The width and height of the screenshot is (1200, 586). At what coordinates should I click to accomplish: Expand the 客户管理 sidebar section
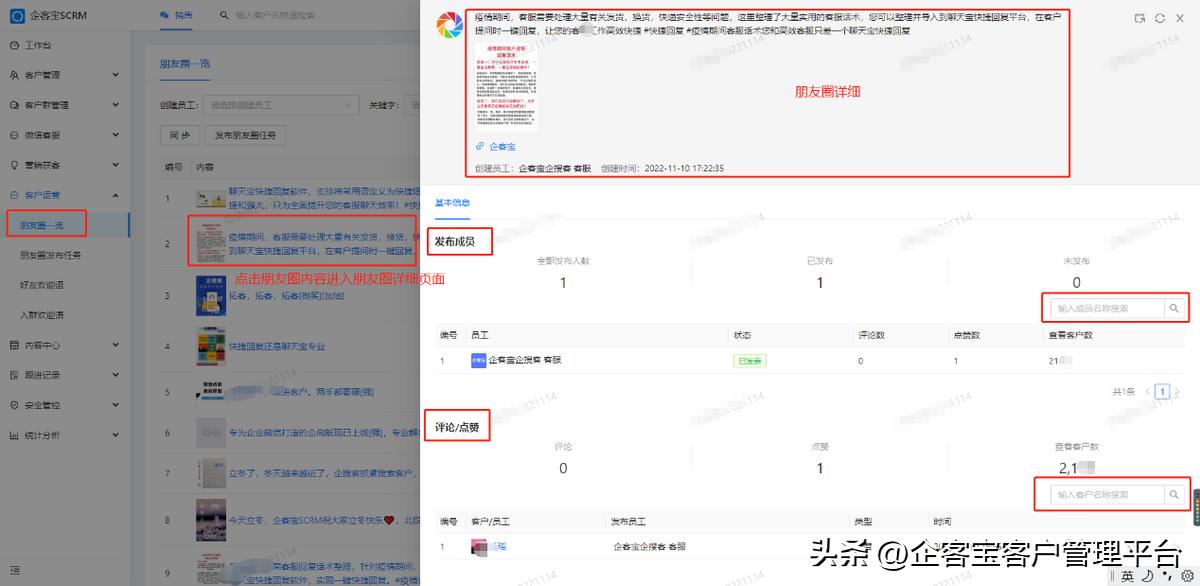[x=45, y=74]
